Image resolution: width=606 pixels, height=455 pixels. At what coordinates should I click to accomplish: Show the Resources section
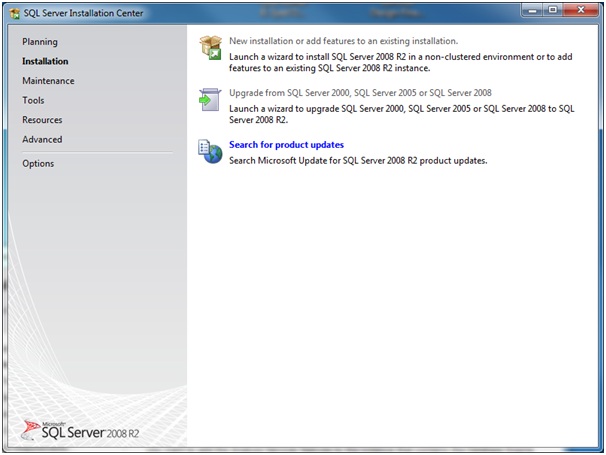pos(42,120)
